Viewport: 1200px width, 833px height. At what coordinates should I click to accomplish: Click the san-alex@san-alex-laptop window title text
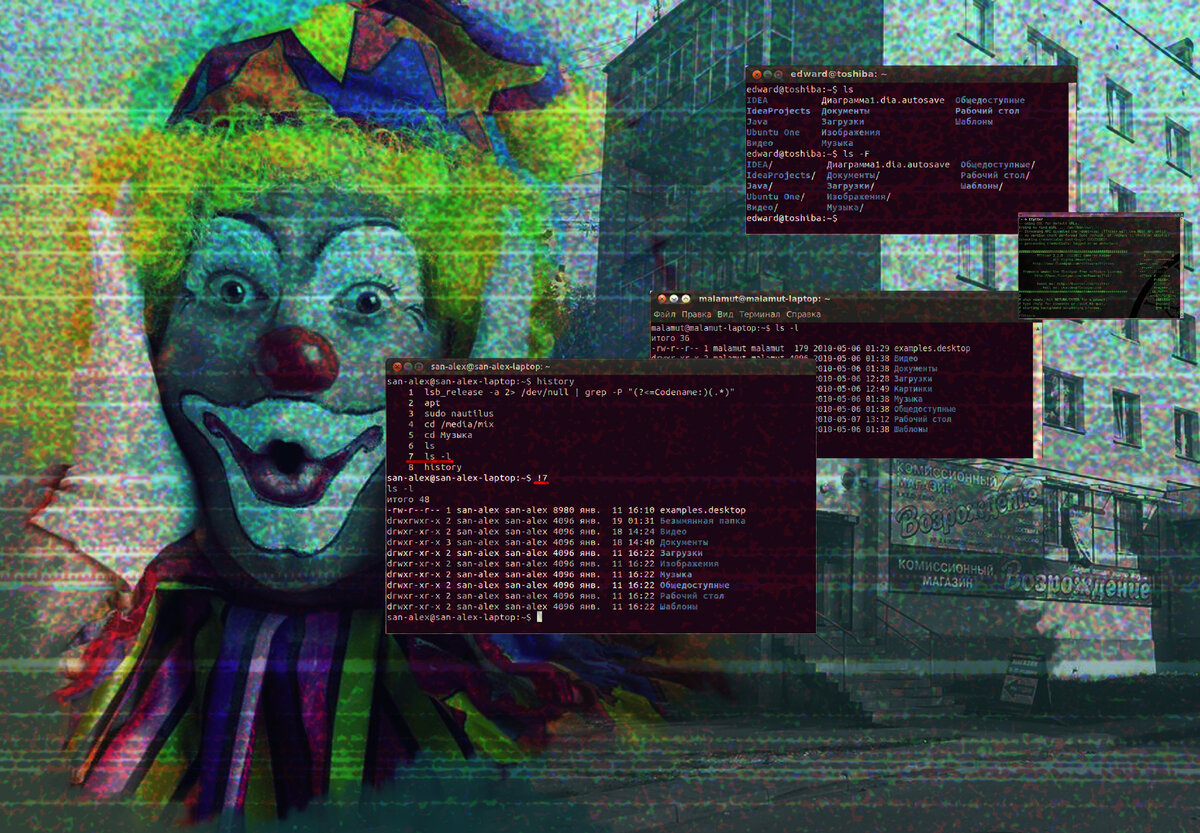[x=490, y=367]
